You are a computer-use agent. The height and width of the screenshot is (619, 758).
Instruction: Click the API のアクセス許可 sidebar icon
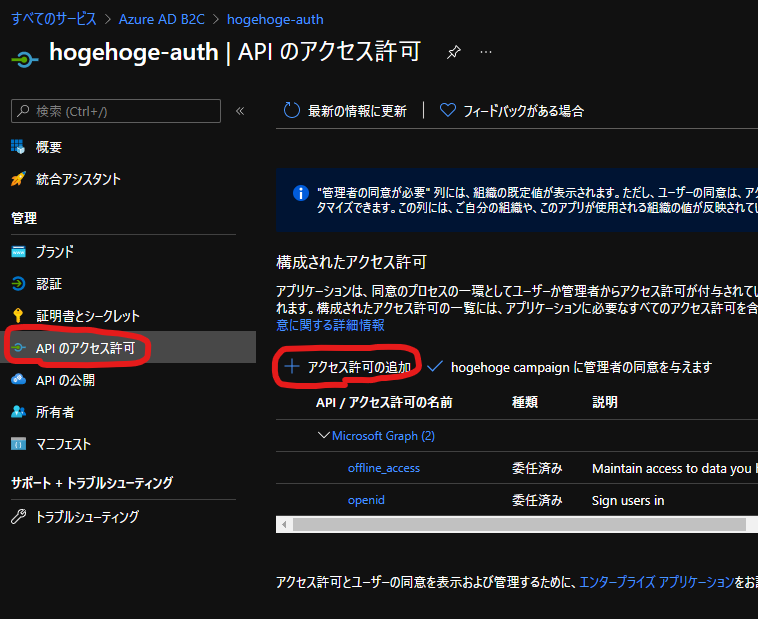pyautogui.click(x=18, y=347)
